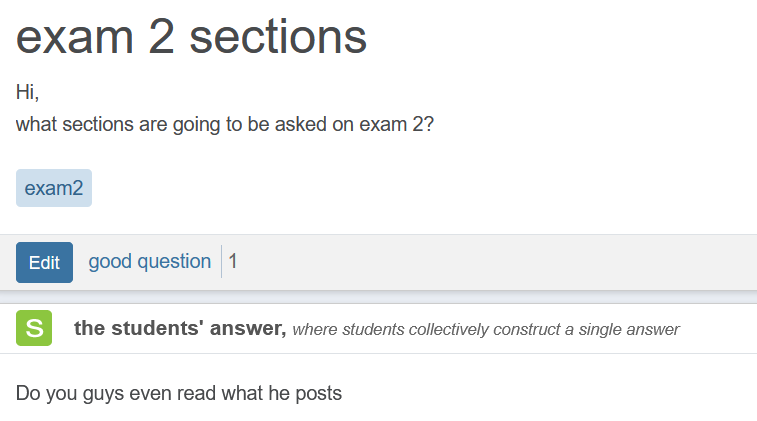Click 'the students' answer,' heading
The width and height of the screenshot is (757, 421).
(x=180, y=328)
